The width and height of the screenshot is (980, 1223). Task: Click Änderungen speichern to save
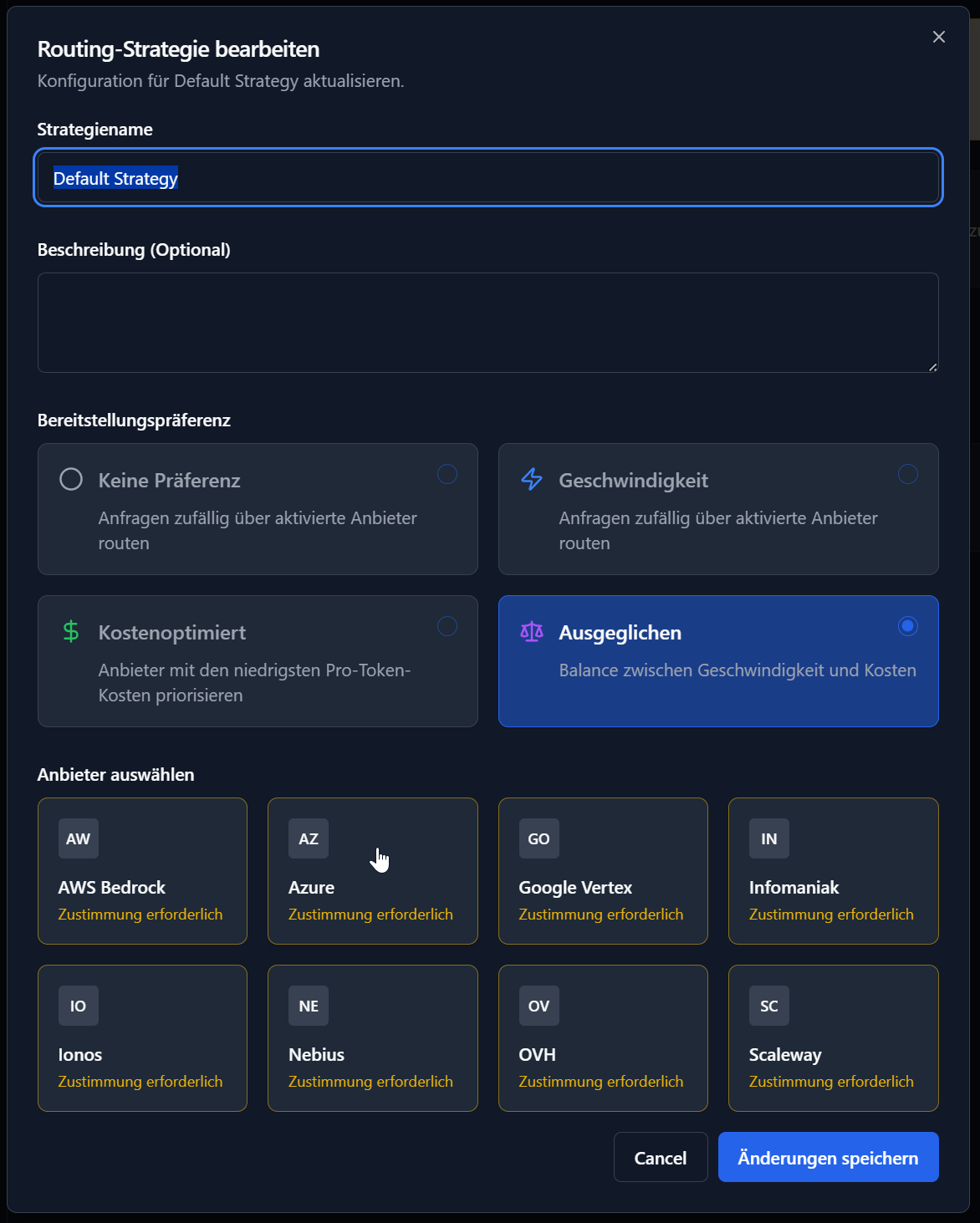(x=827, y=1157)
